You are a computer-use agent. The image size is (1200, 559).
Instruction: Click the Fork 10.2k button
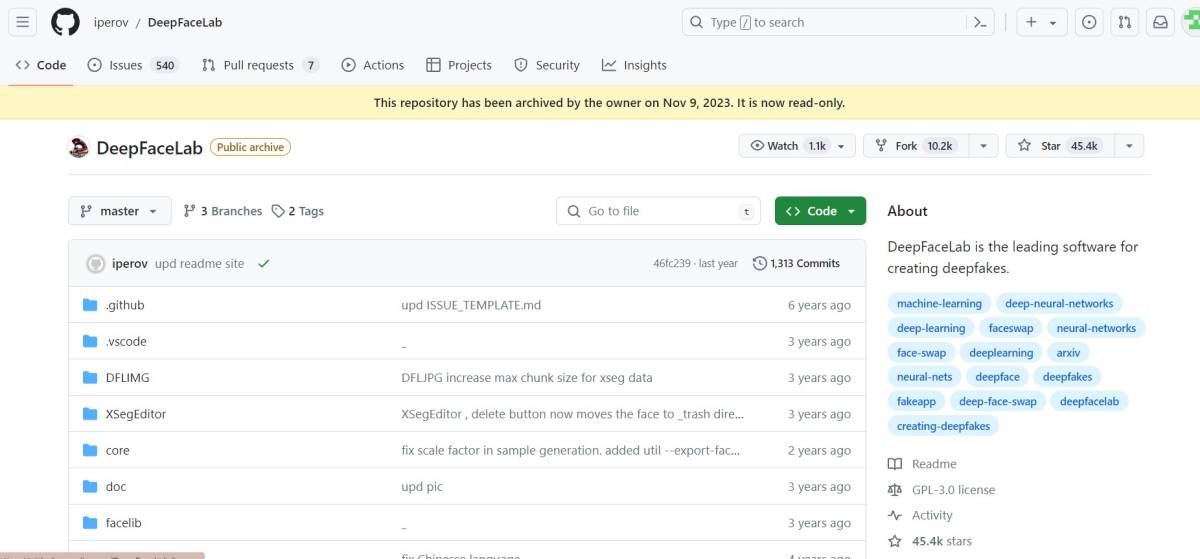(x=917, y=146)
